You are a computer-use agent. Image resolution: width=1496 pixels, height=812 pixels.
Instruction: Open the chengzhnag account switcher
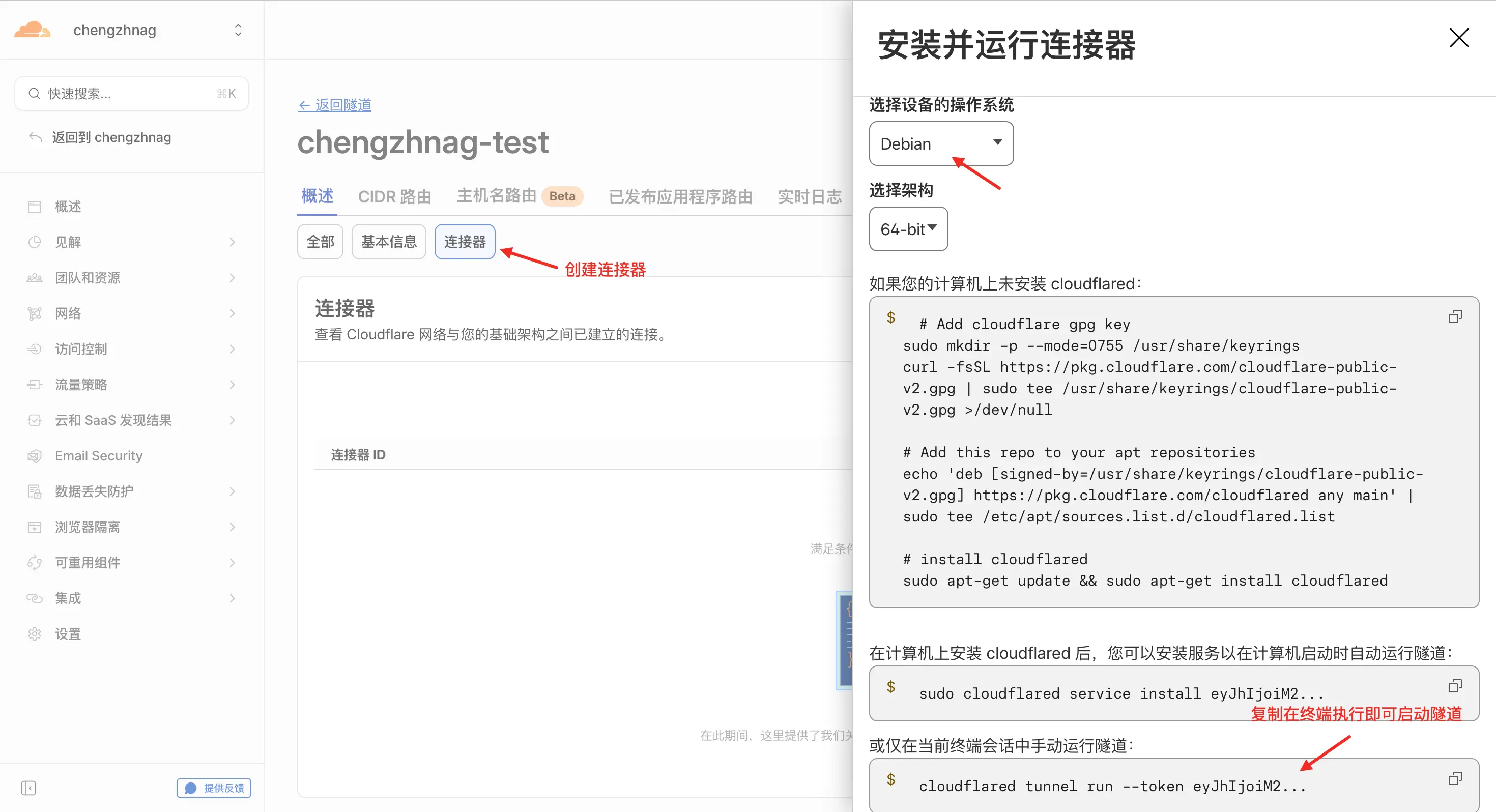click(157, 30)
